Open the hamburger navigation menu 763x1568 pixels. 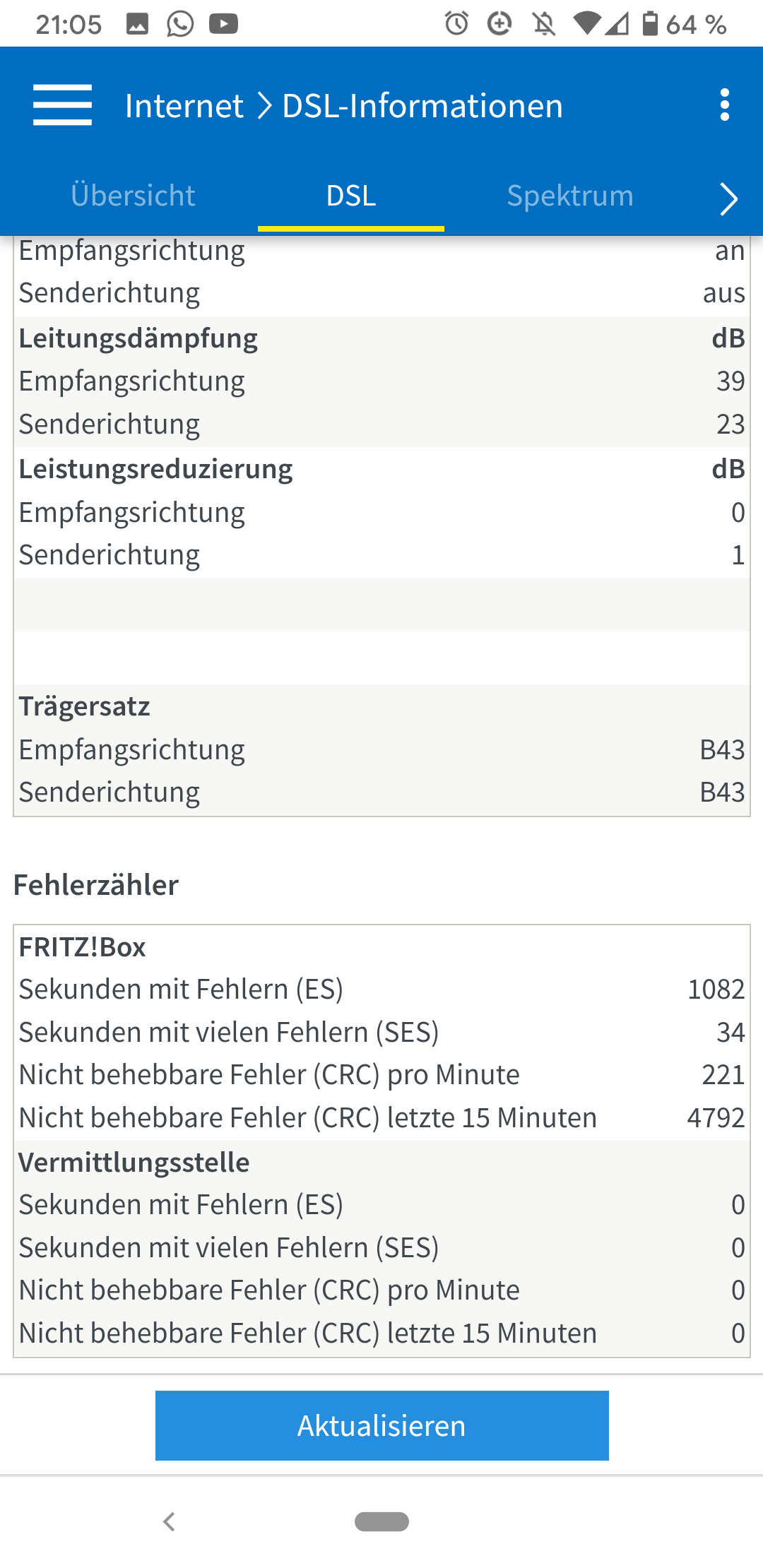62,105
